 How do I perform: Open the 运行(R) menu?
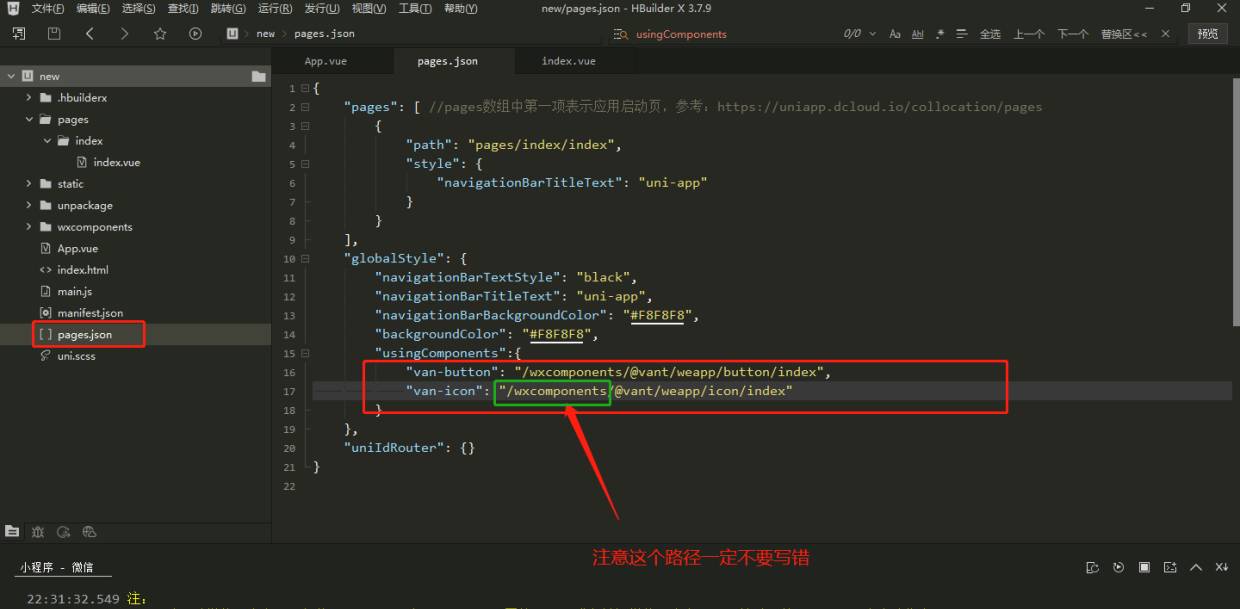point(275,9)
